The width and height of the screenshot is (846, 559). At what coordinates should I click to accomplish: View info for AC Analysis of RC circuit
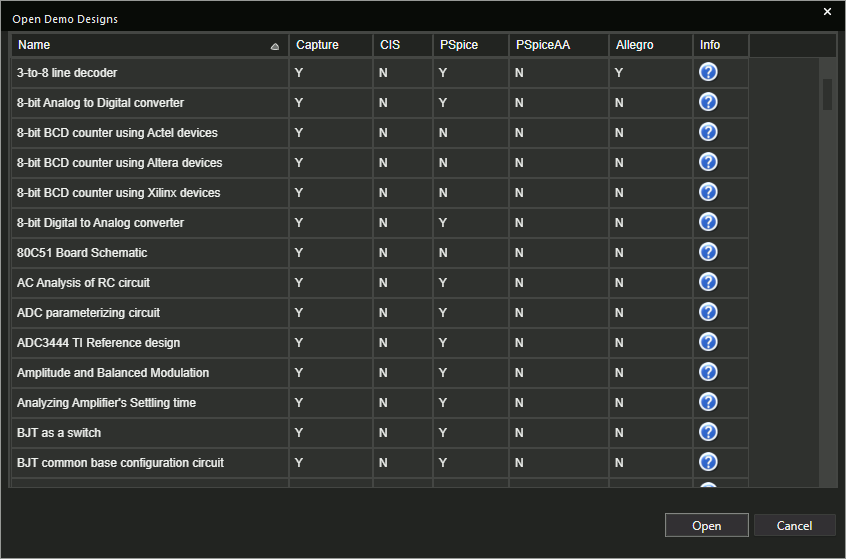708,282
